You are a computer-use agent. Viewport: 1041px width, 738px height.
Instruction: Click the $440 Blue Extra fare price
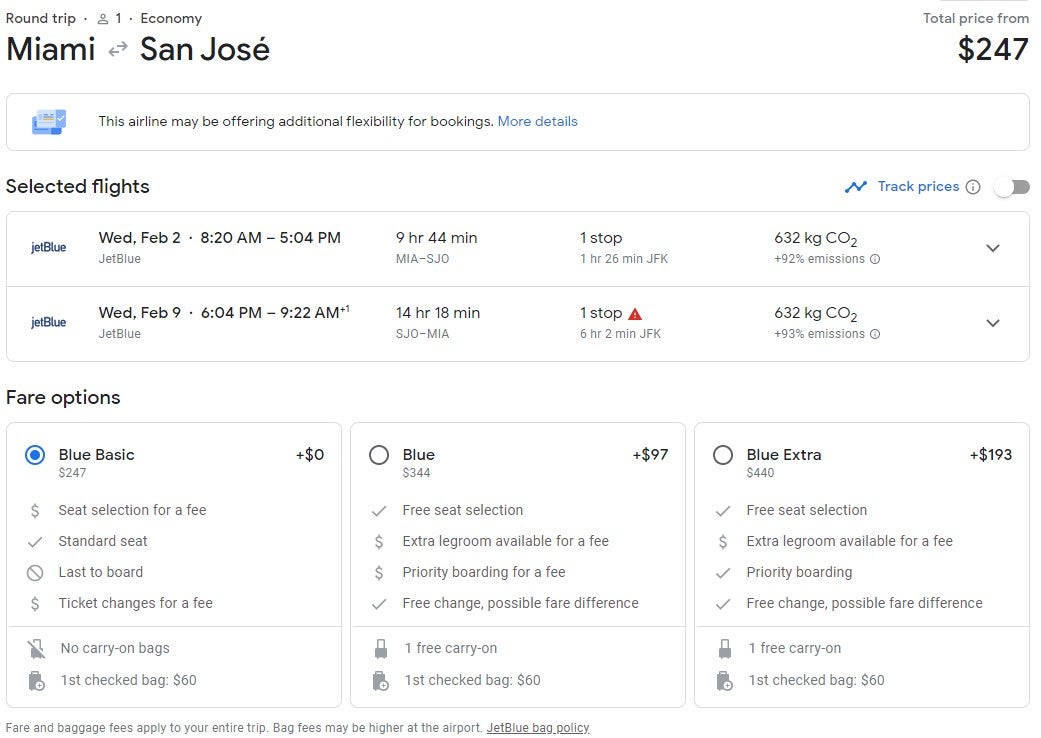point(760,473)
